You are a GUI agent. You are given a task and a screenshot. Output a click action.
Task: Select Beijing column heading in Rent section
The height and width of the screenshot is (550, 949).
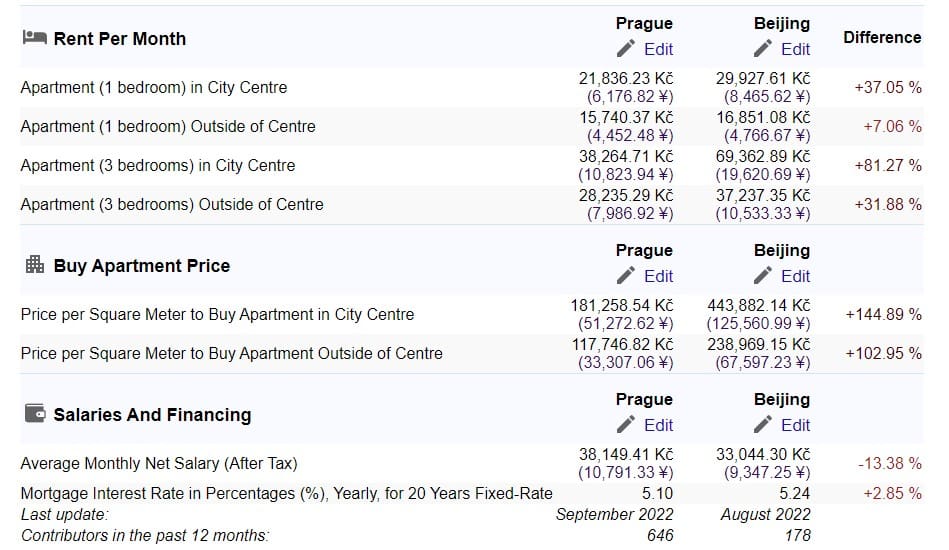781,23
